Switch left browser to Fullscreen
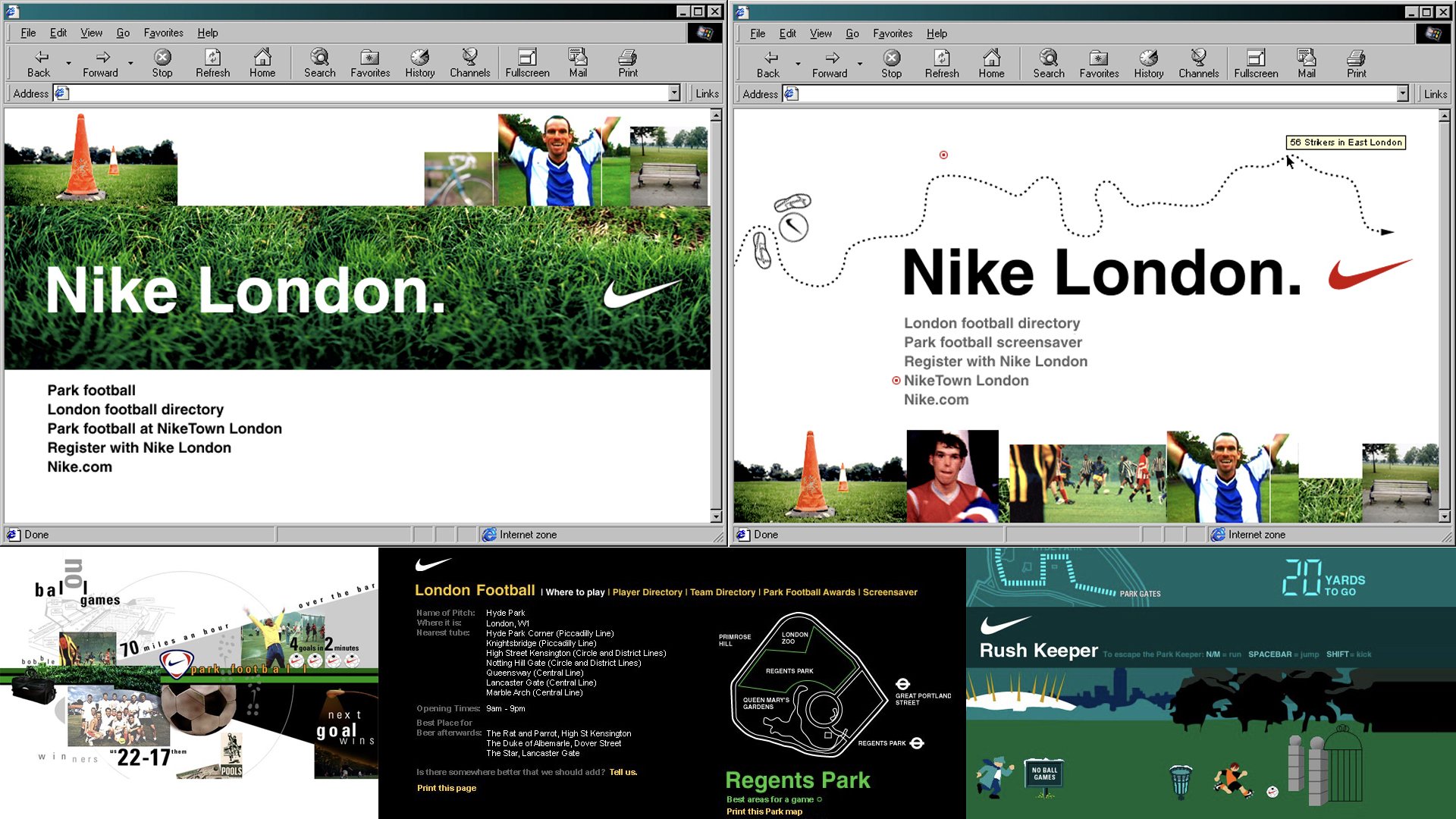 (528, 64)
